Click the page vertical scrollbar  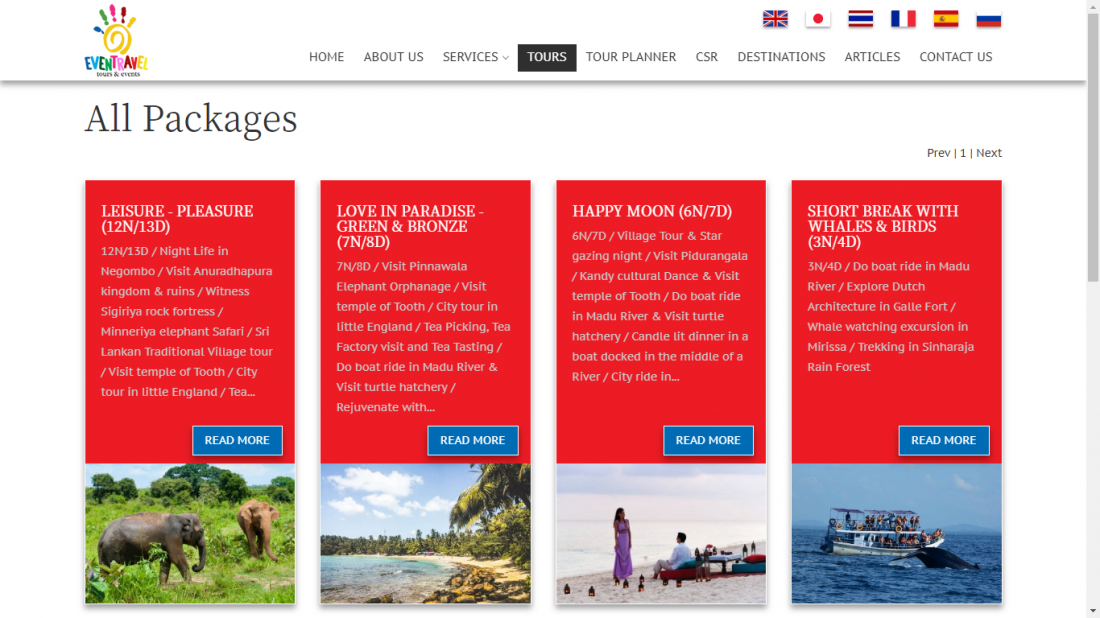pos(1093,309)
